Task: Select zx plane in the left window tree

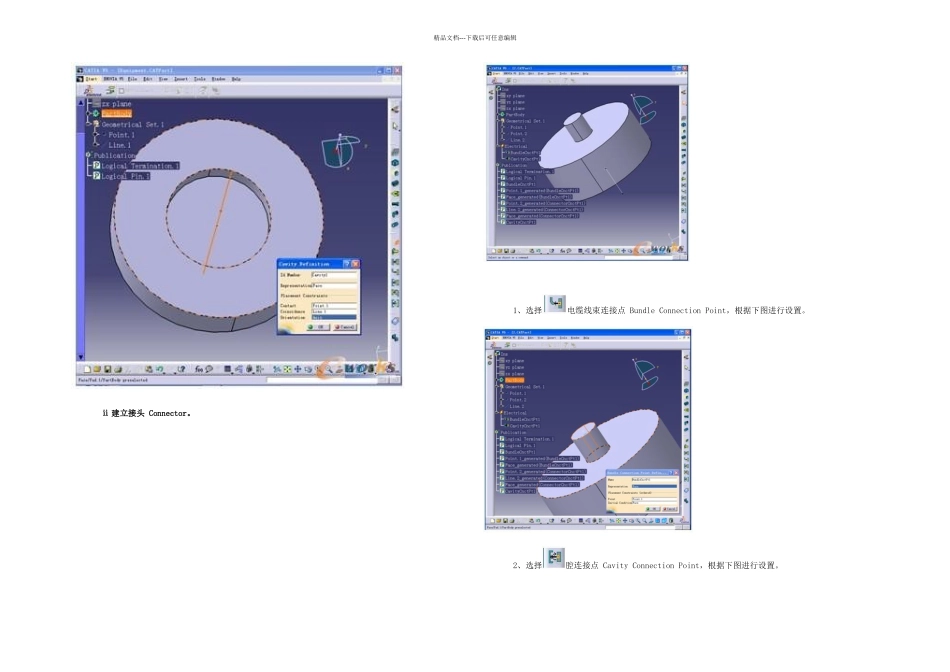Action: coord(116,104)
